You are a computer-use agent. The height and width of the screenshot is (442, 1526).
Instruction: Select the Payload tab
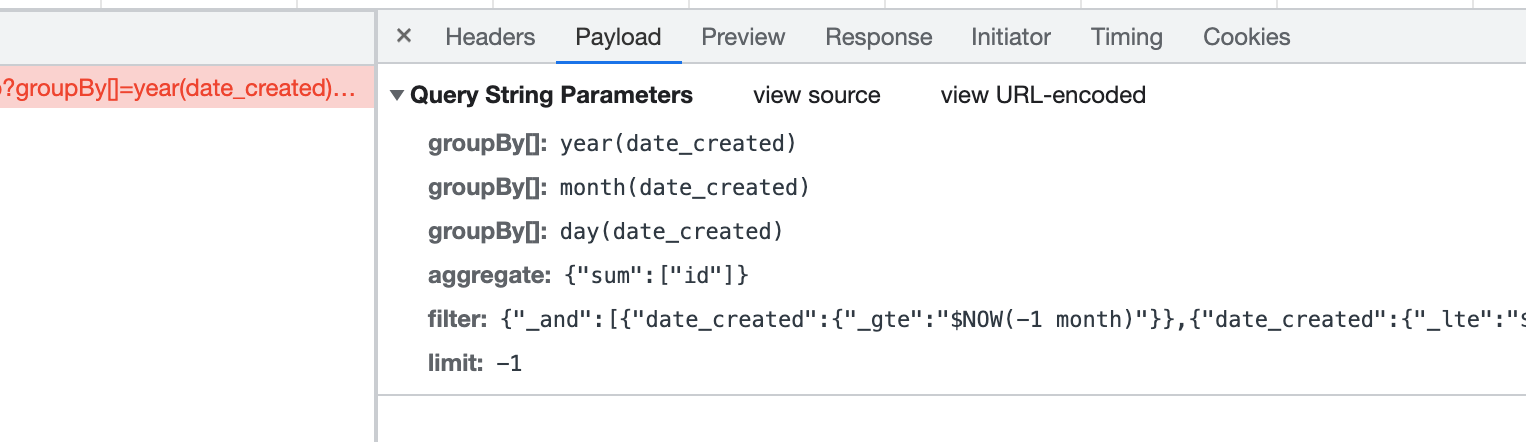618,37
